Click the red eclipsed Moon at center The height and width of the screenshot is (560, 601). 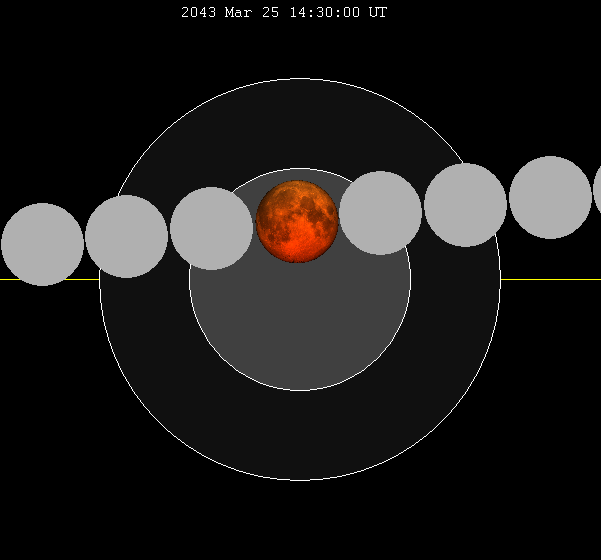298,222
